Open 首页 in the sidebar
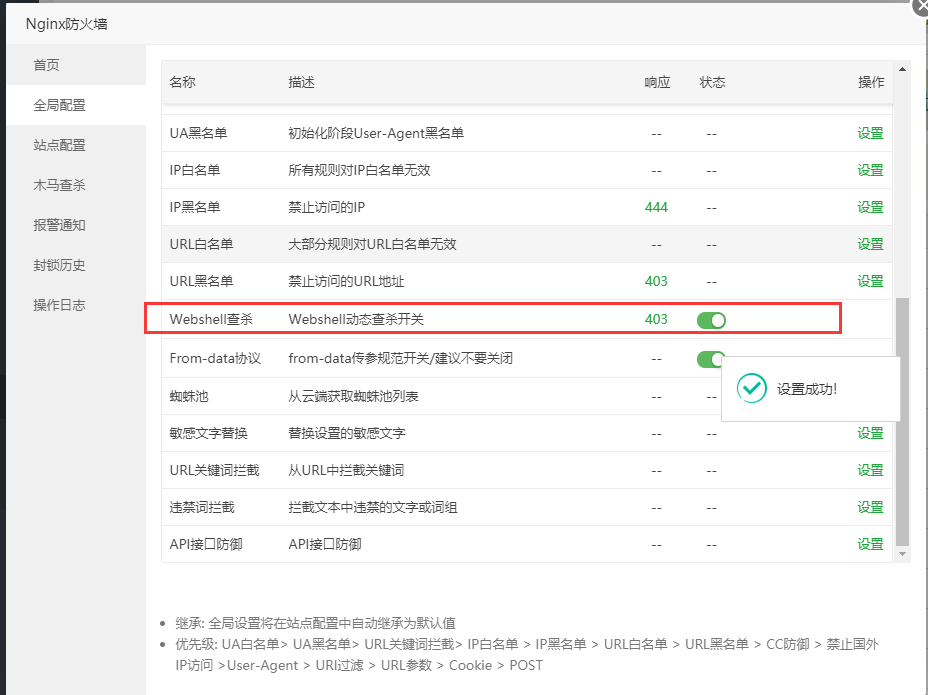Screen dimensions: 928x695 pyautogui.click(x=76, y=65)
